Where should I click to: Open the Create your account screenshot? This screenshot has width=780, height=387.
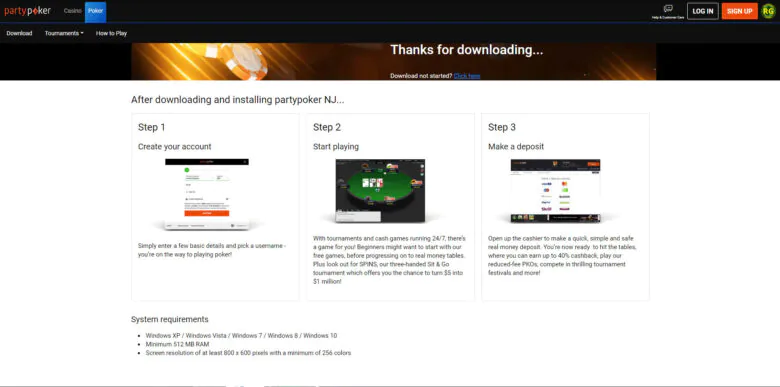[207, 194]
